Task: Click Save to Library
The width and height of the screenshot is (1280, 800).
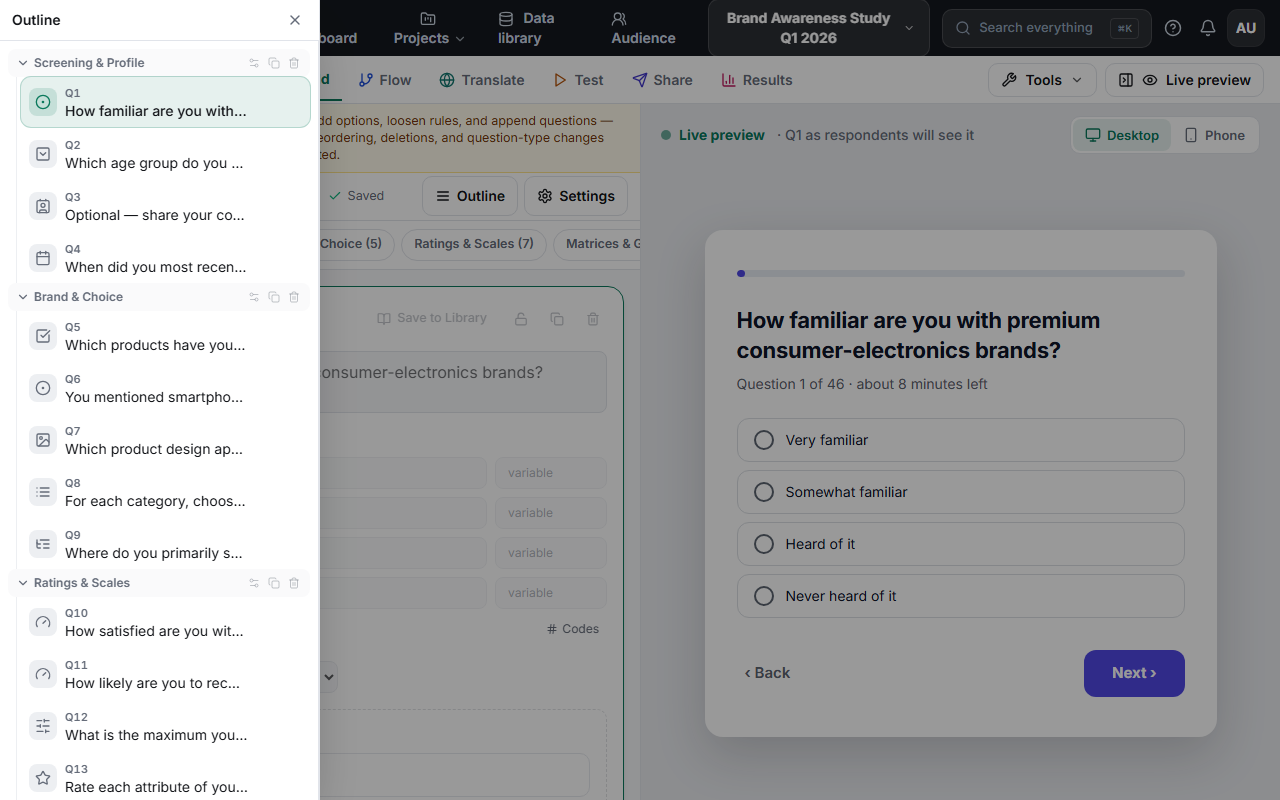Action: (432, 318)
